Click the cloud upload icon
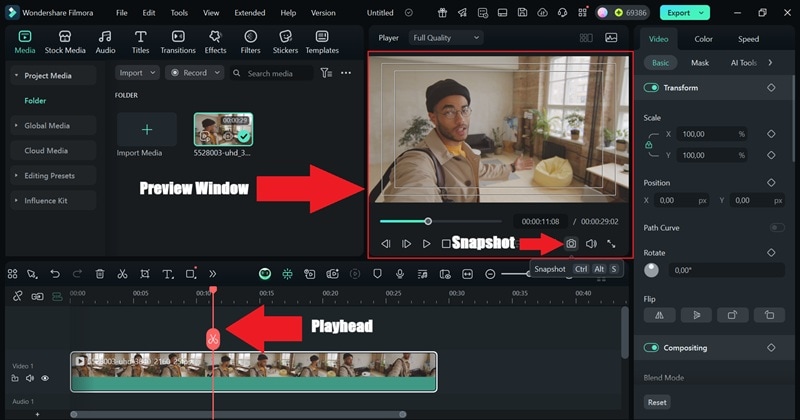 coord(542,13)
